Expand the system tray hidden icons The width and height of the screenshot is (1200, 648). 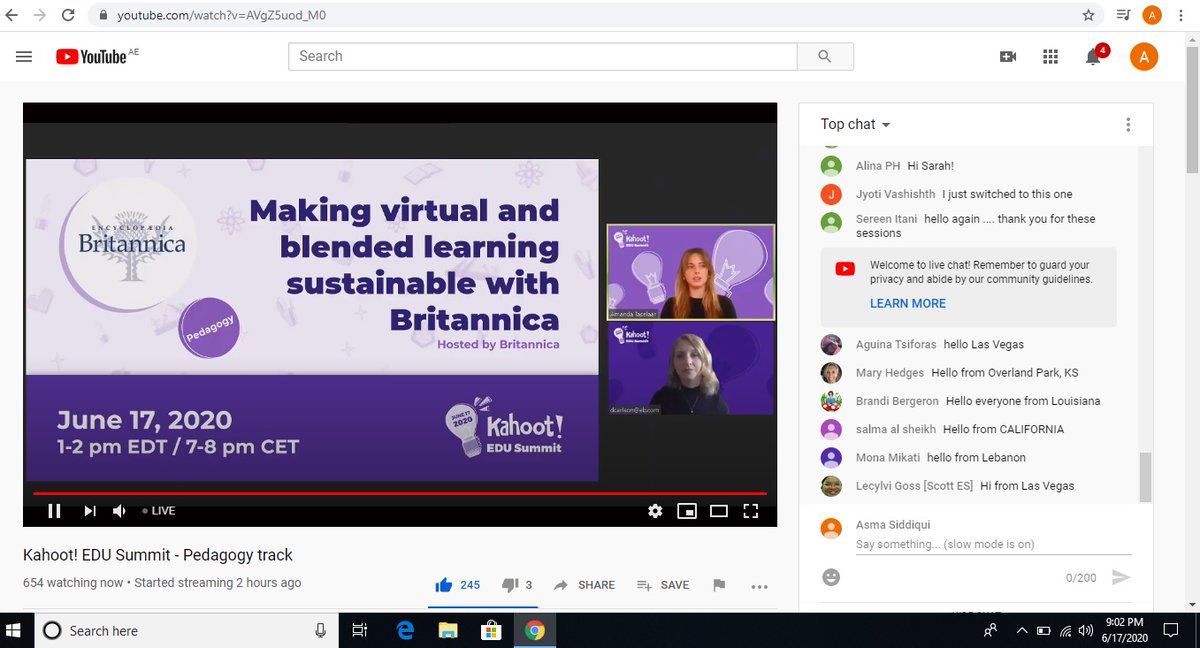tap(1021, 630)
